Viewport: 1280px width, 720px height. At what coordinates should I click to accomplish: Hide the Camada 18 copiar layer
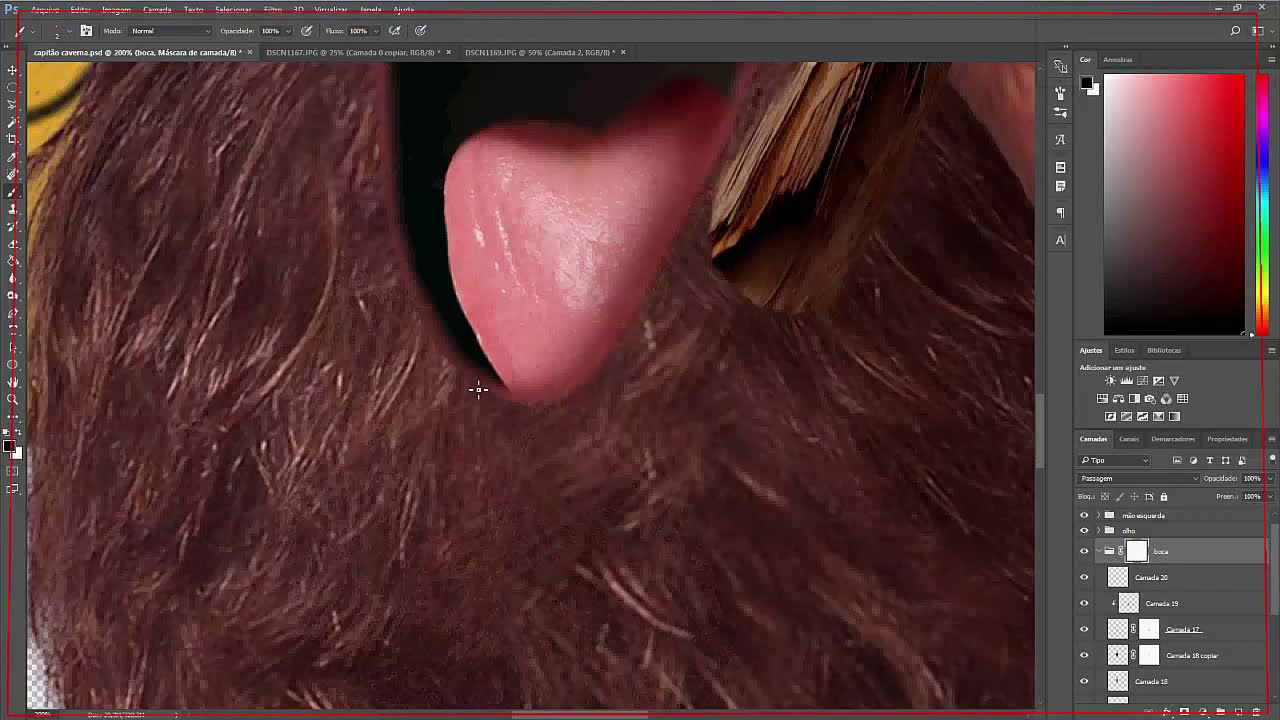(1084, 655)
